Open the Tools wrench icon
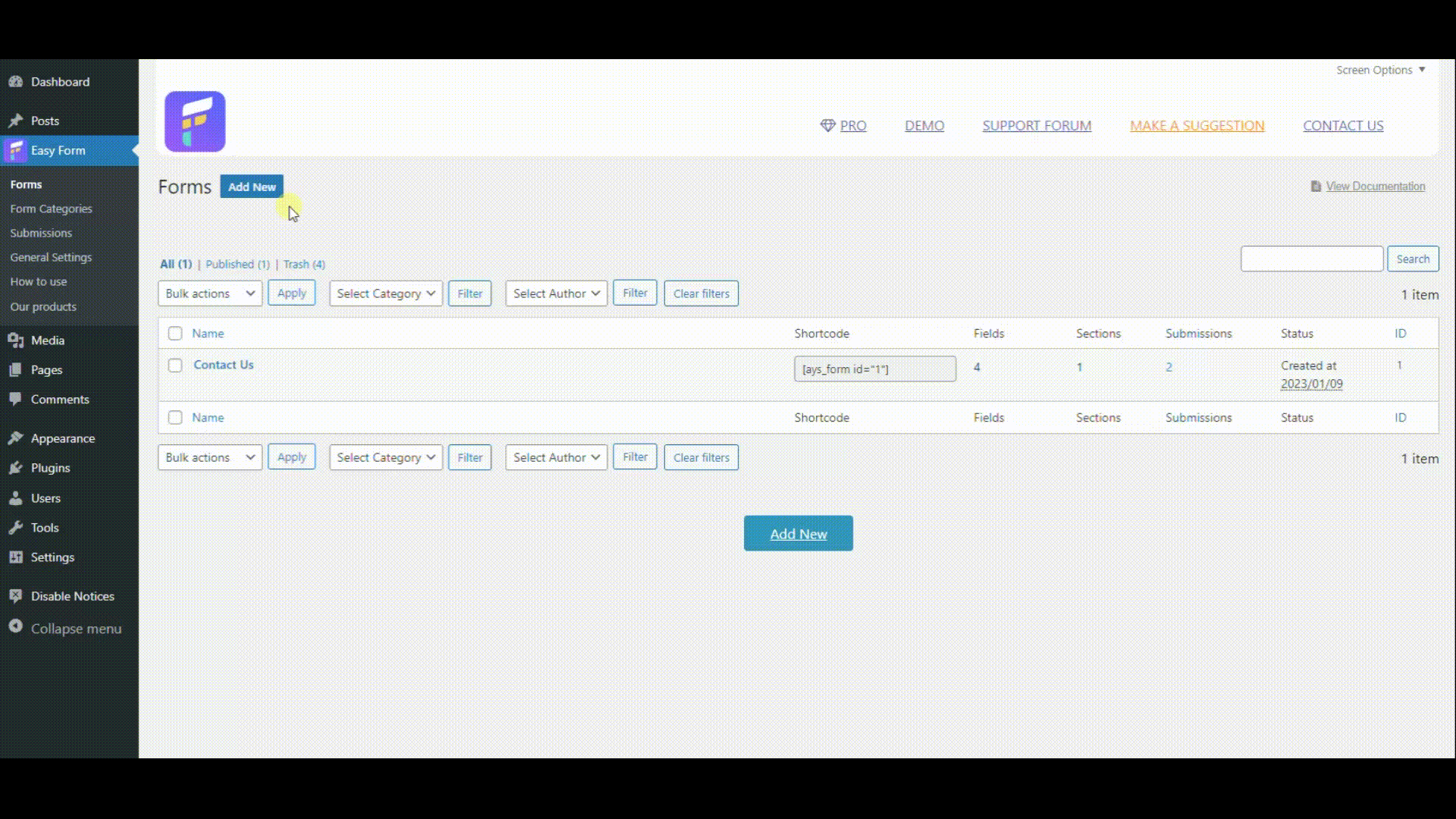The width and height of the screenshot is (1456, 819). pos(15,527)
